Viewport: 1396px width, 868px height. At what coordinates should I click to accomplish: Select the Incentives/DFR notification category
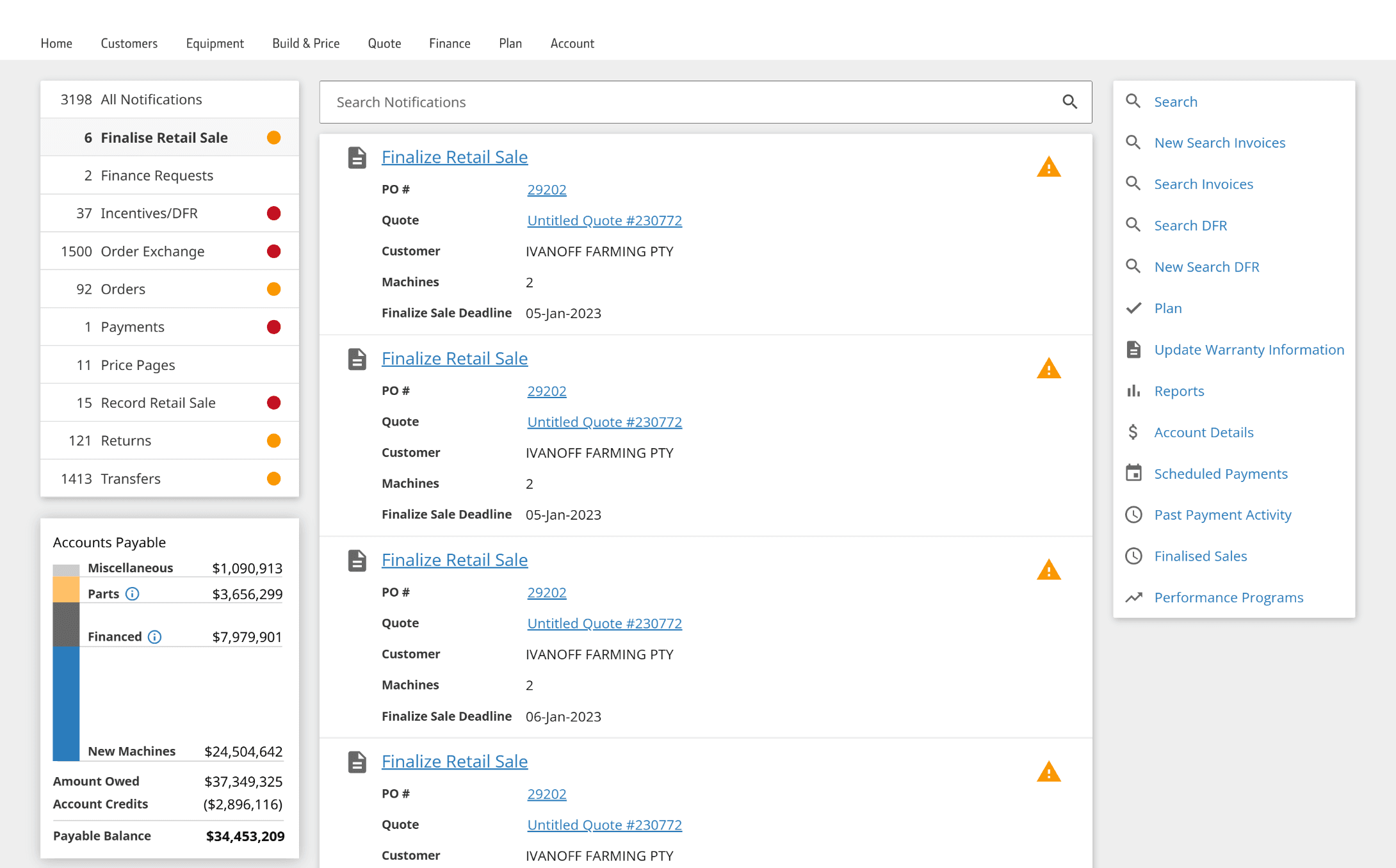tap(149, 213)
